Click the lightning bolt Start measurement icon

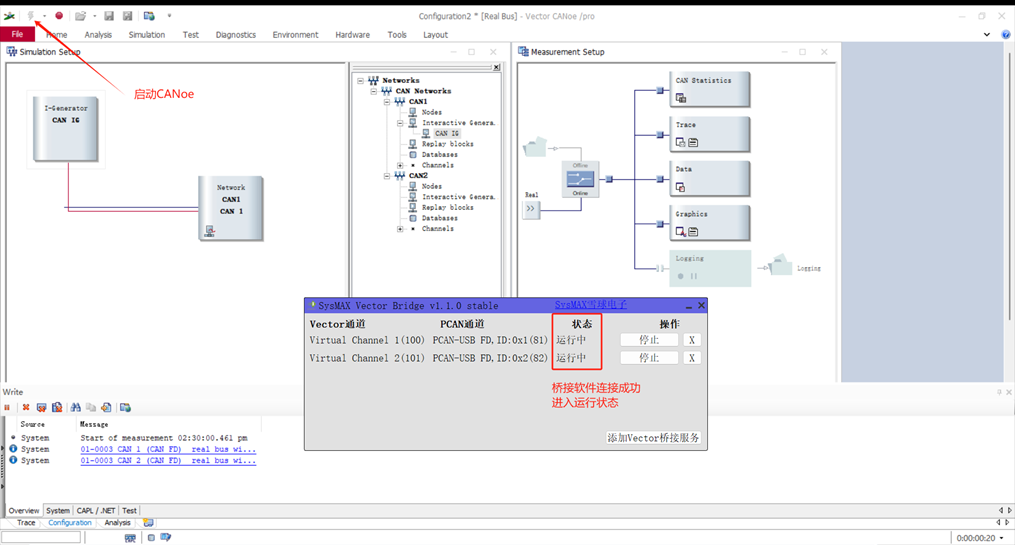pyautogui.click(x=31, y=16)
